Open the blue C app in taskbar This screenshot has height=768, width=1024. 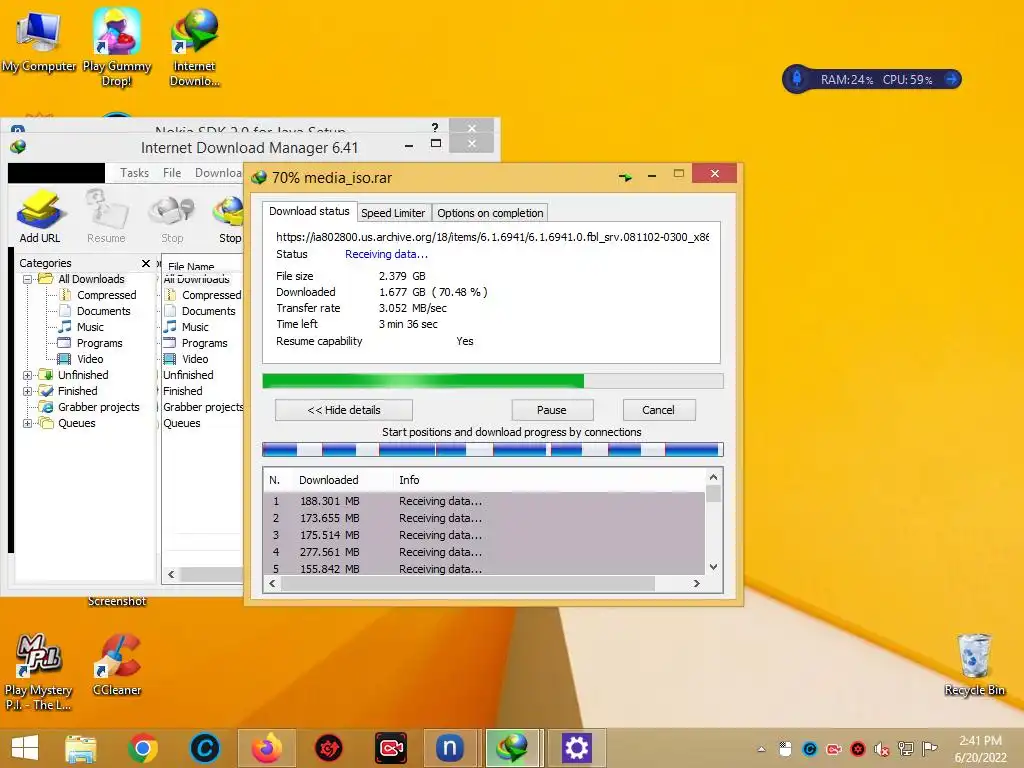[204, 748]
